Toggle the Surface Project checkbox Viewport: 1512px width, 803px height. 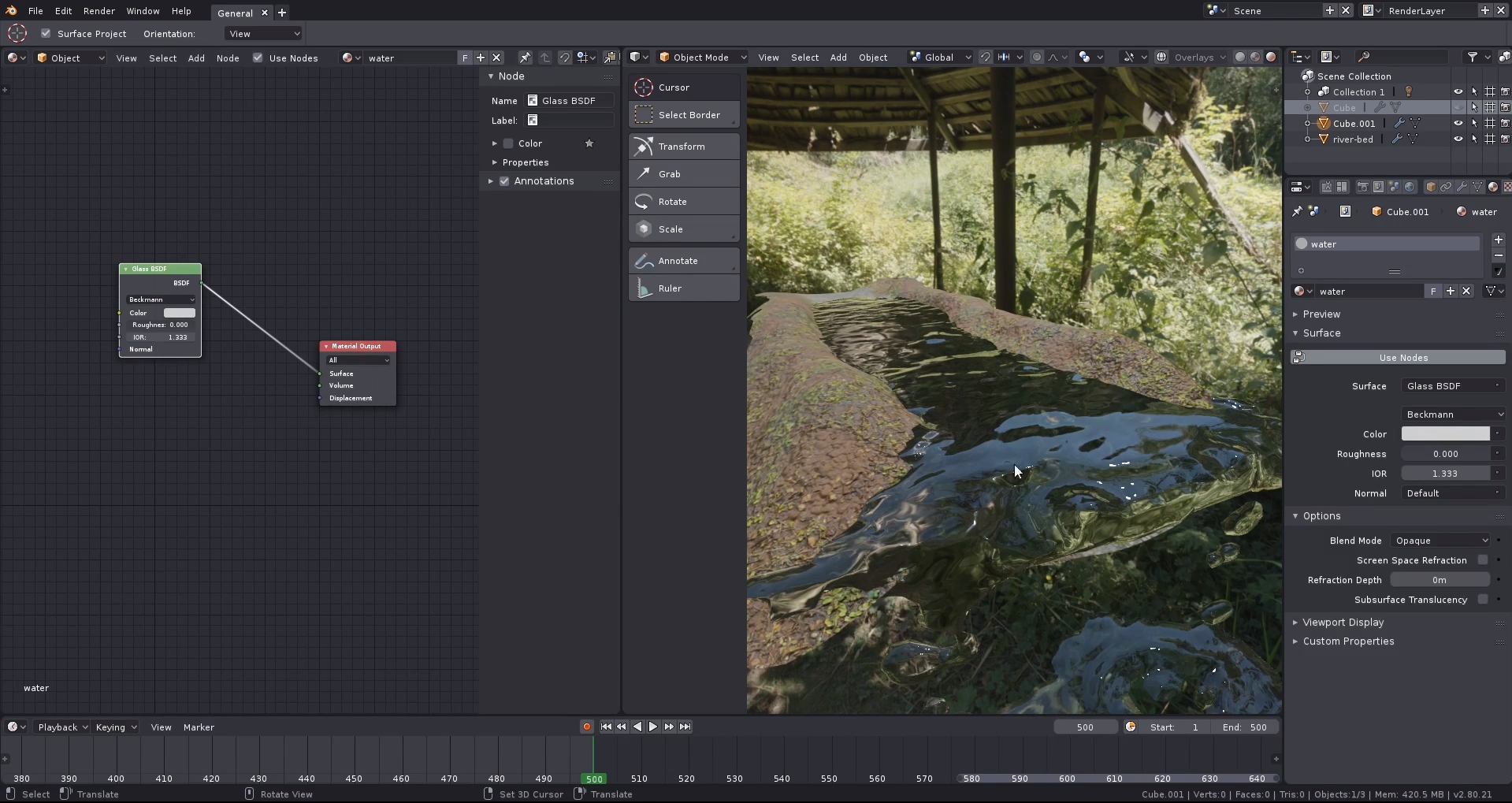[x=46, y=34]
